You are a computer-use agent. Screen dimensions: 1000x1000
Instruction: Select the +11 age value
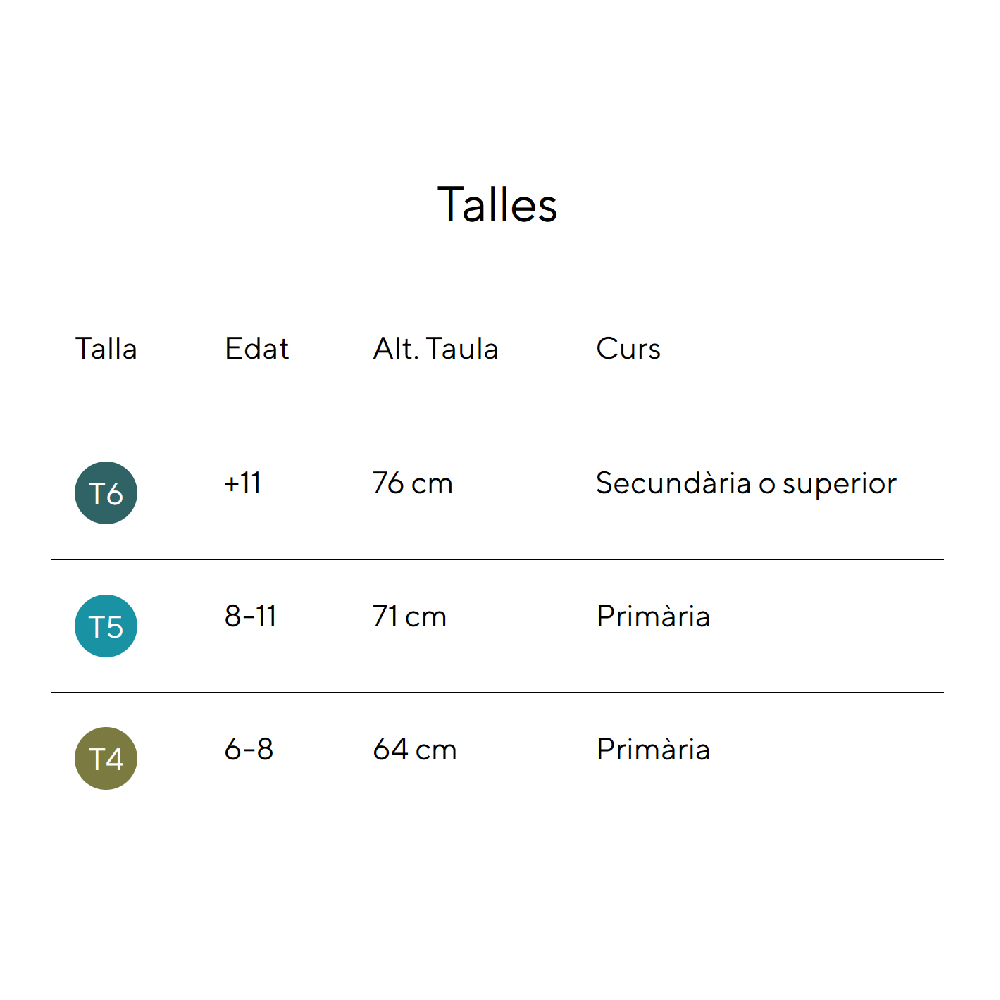pos(243,483)
